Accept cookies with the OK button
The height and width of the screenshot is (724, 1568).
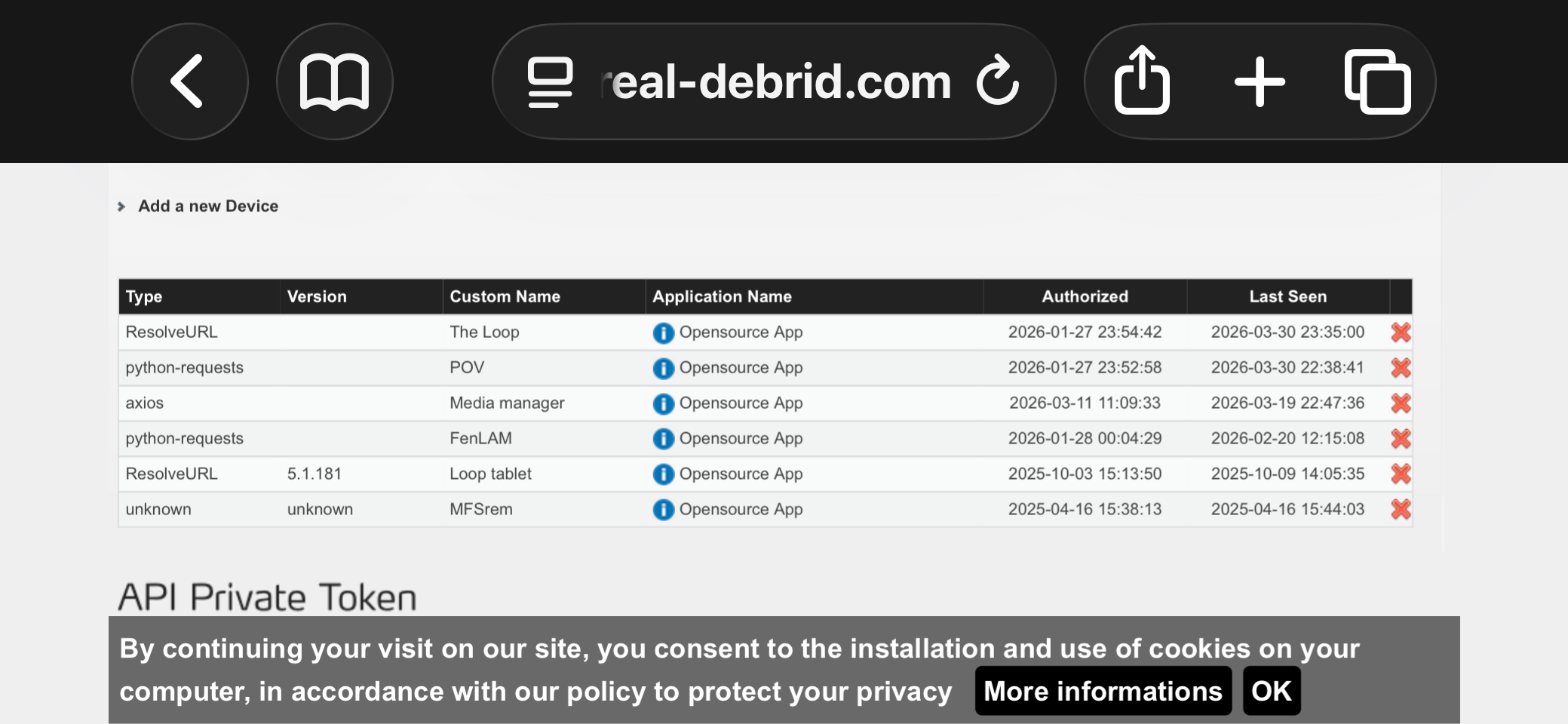click(1272, 691)
